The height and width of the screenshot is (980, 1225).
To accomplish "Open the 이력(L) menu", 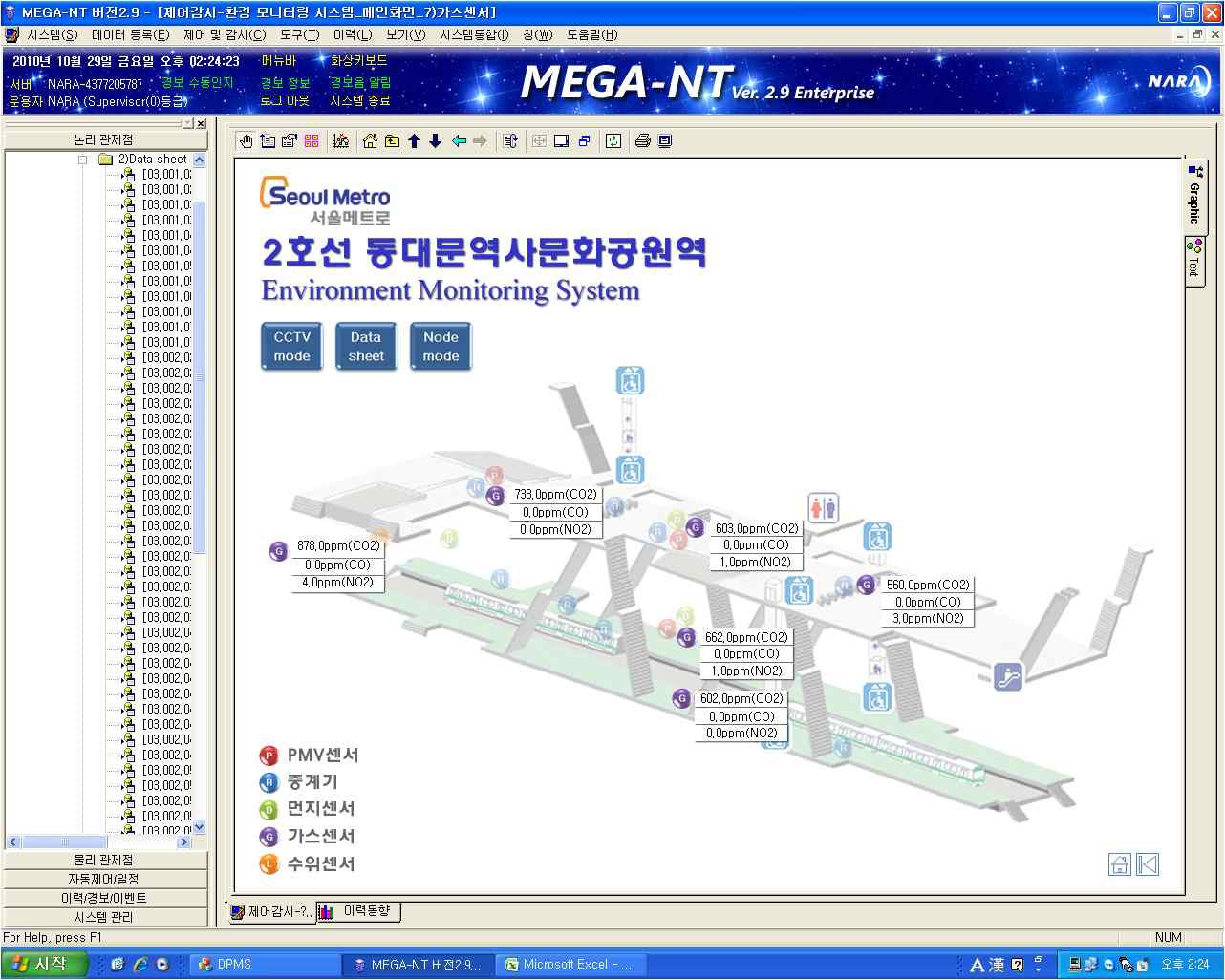I will pyautogui.click(x=353, y=34).
